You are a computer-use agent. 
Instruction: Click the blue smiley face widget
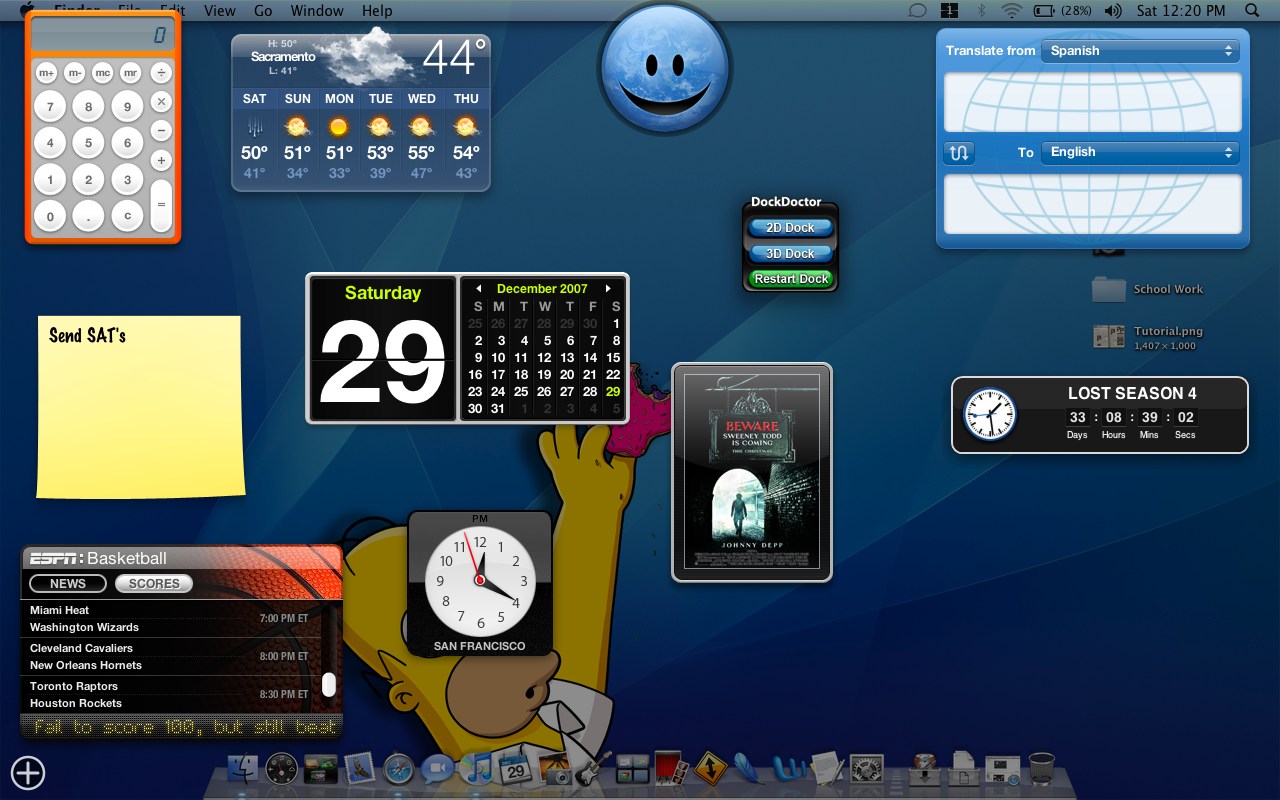click(665, 69)
